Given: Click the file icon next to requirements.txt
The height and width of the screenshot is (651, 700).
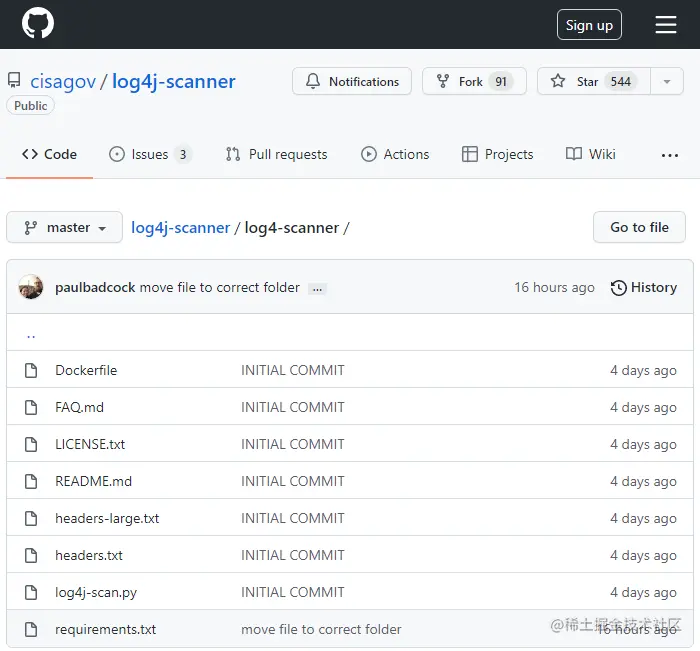Looking at the screenshot, I should tap(31, 630).
